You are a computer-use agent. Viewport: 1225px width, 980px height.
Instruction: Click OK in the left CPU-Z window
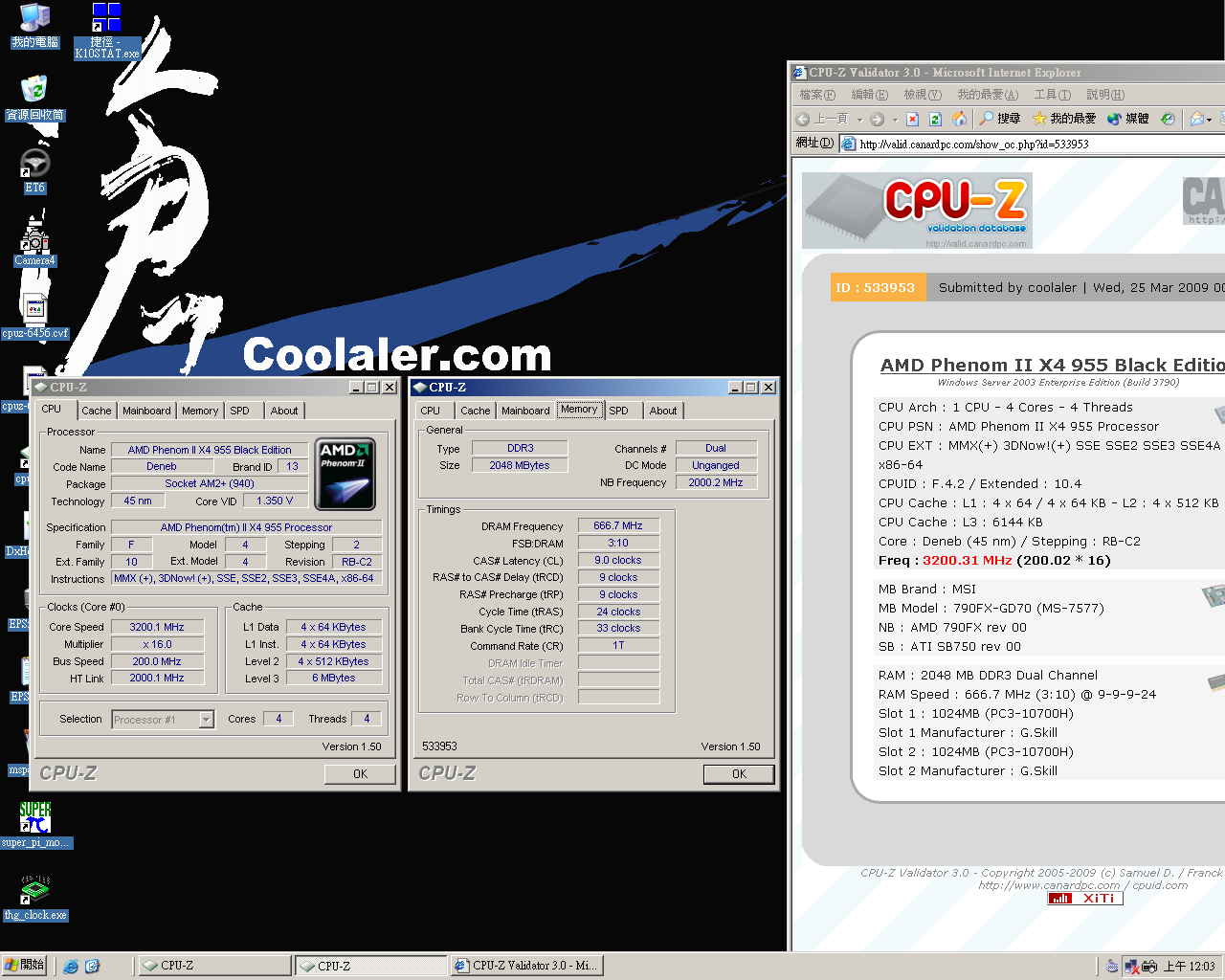tap(360, 774)
